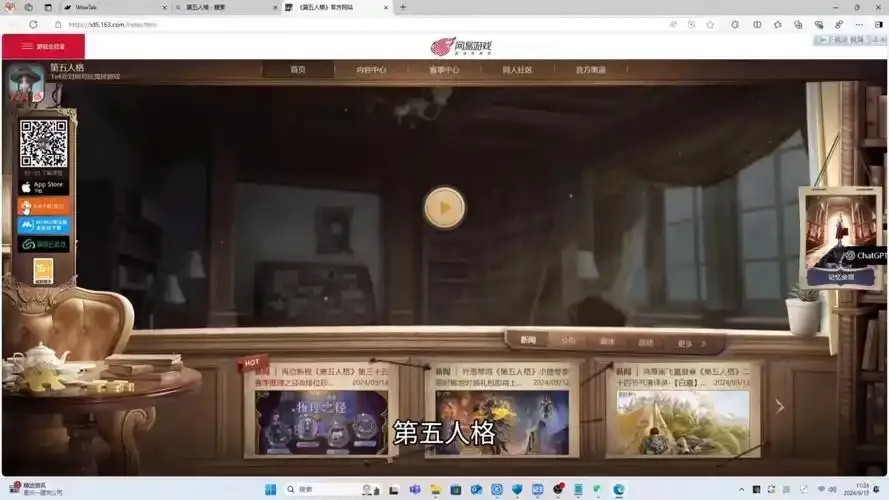Reload the page with refresh icon
This screenshot has height=500, width=889.
tap(33, 24)
